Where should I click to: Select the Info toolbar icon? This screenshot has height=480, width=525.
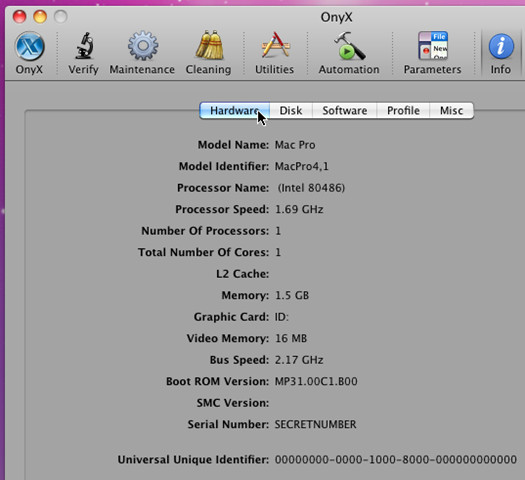[x=501, y=53]
